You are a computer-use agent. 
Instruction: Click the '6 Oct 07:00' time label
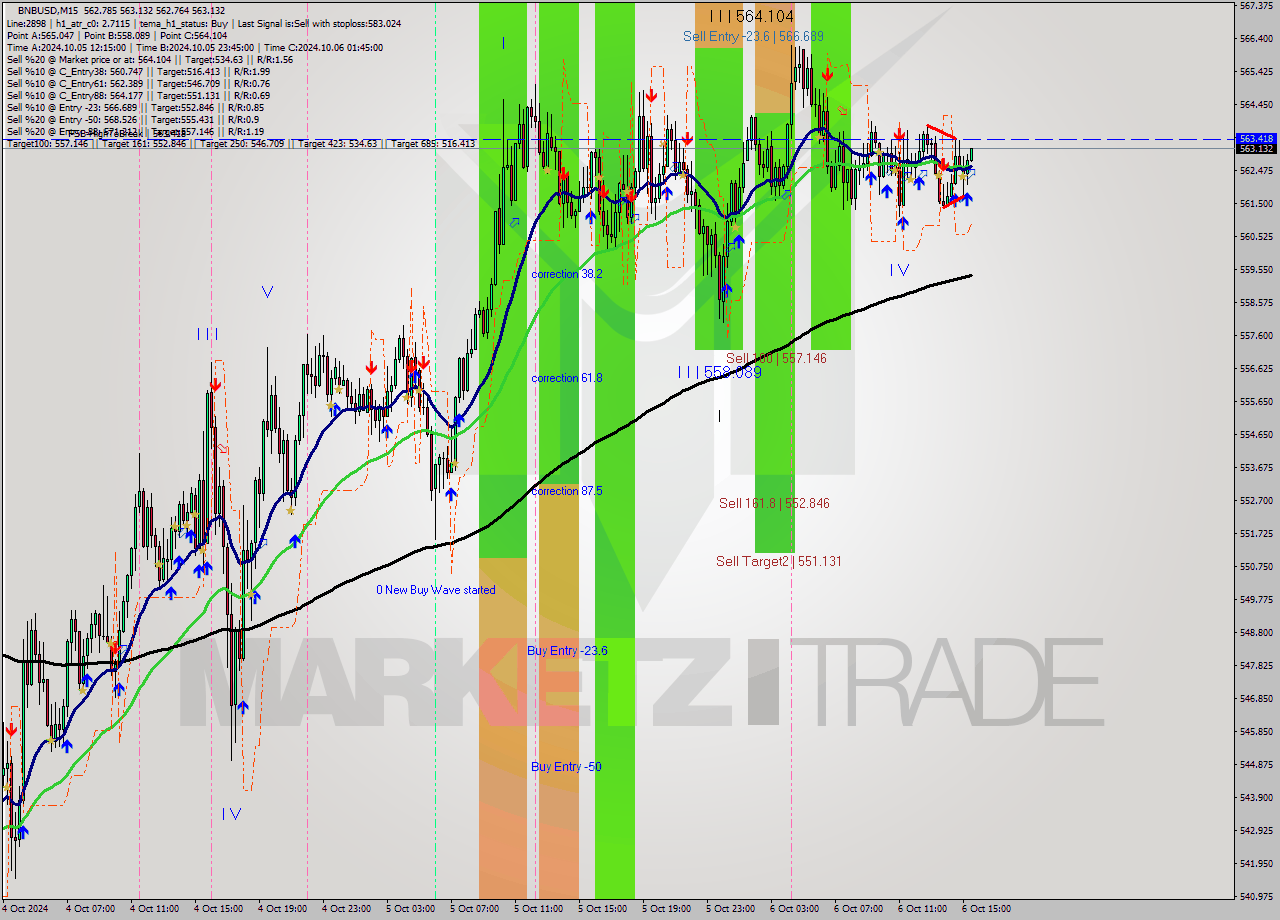858,909
